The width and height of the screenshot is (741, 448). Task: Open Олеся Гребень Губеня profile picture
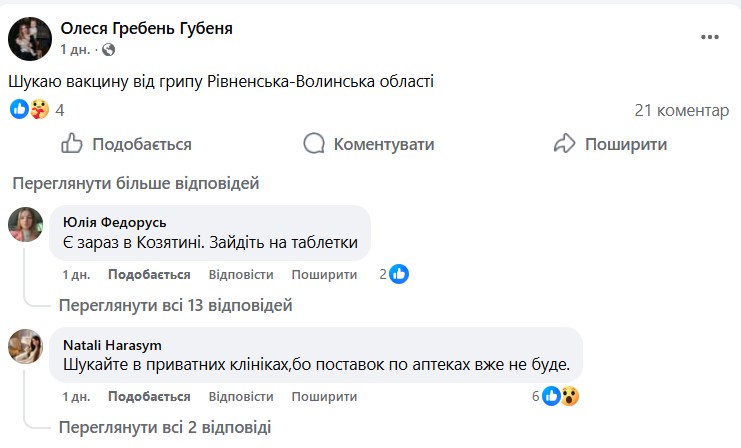pos(30,38)
